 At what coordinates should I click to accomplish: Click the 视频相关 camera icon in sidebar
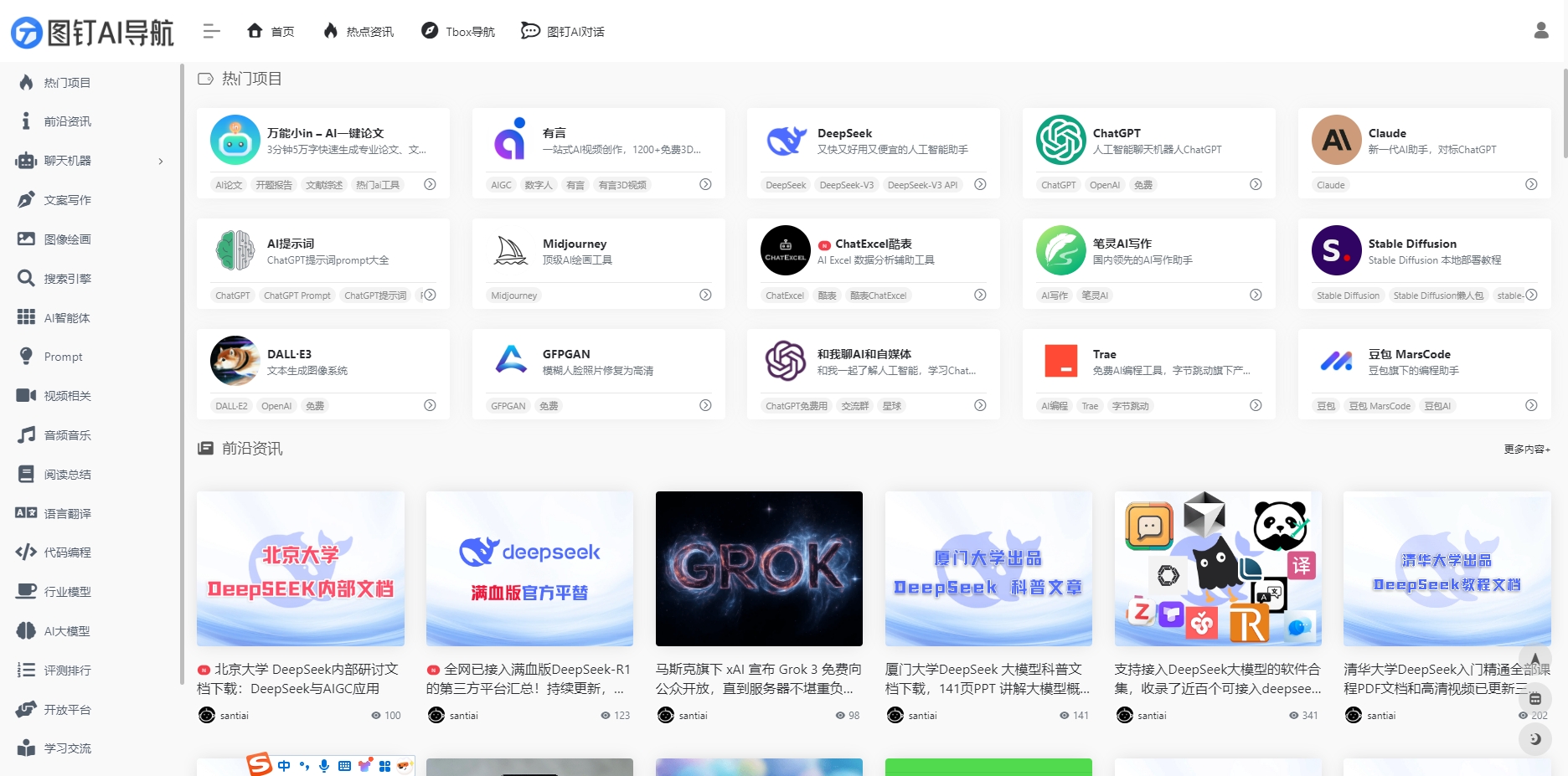[x=26, y=396]
